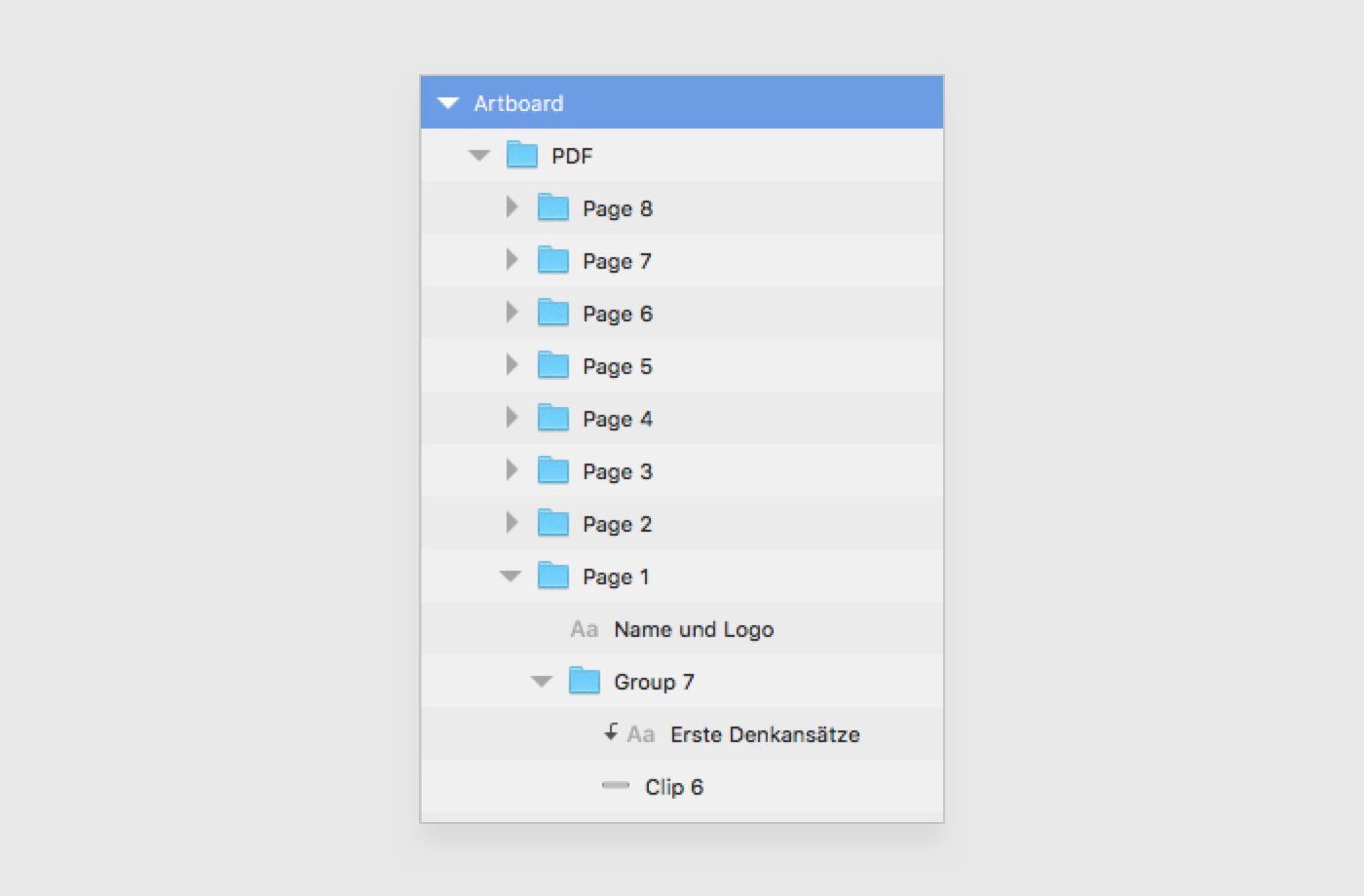Expand the Page 4 group arrow
Viewport: 1364px width, 896px height.
coord(511,418)
